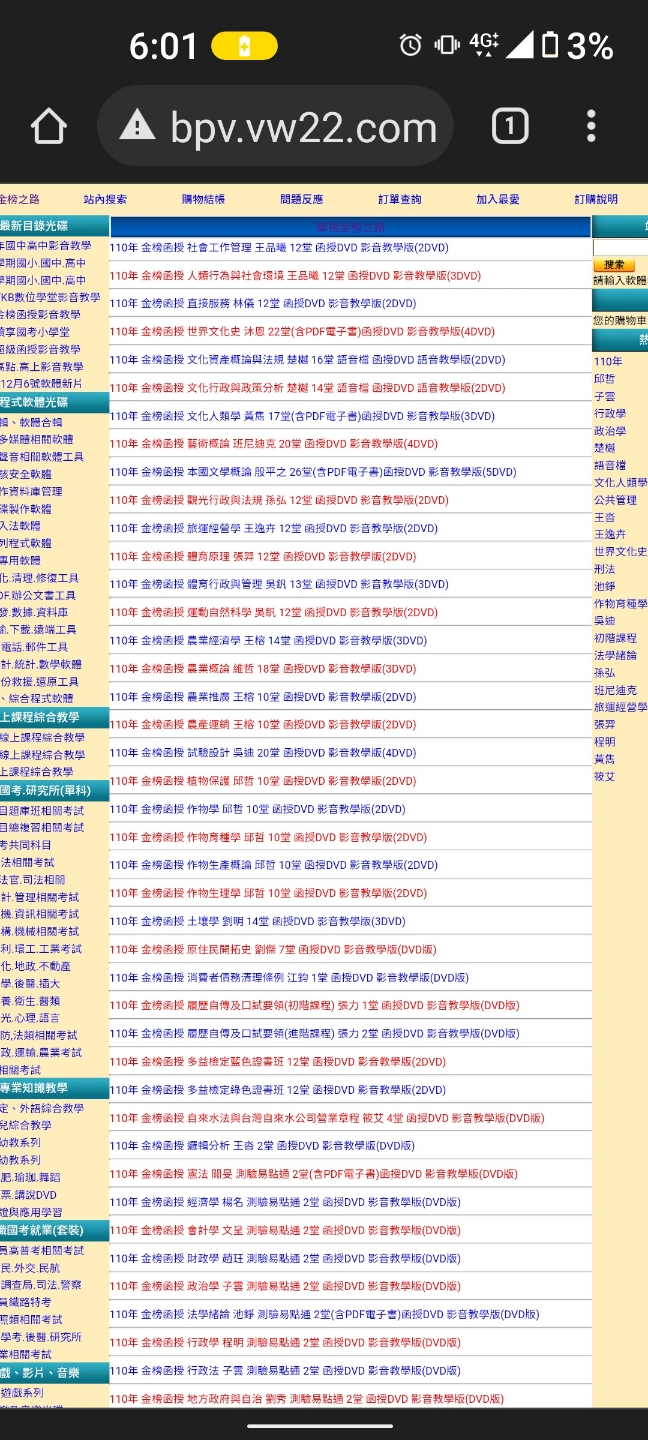Click the search keyword input field
This screenshot has height=1440, width=648.
point(620,247)
